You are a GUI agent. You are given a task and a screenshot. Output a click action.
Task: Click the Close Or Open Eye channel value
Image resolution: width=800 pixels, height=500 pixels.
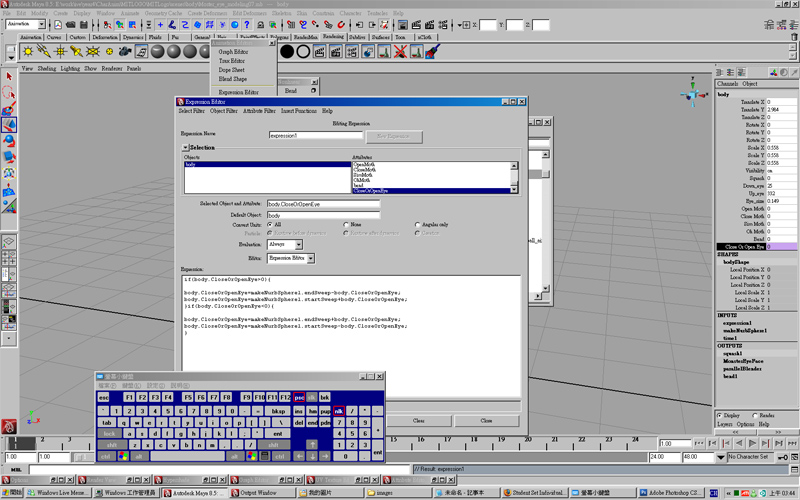(x=781, y=247)
